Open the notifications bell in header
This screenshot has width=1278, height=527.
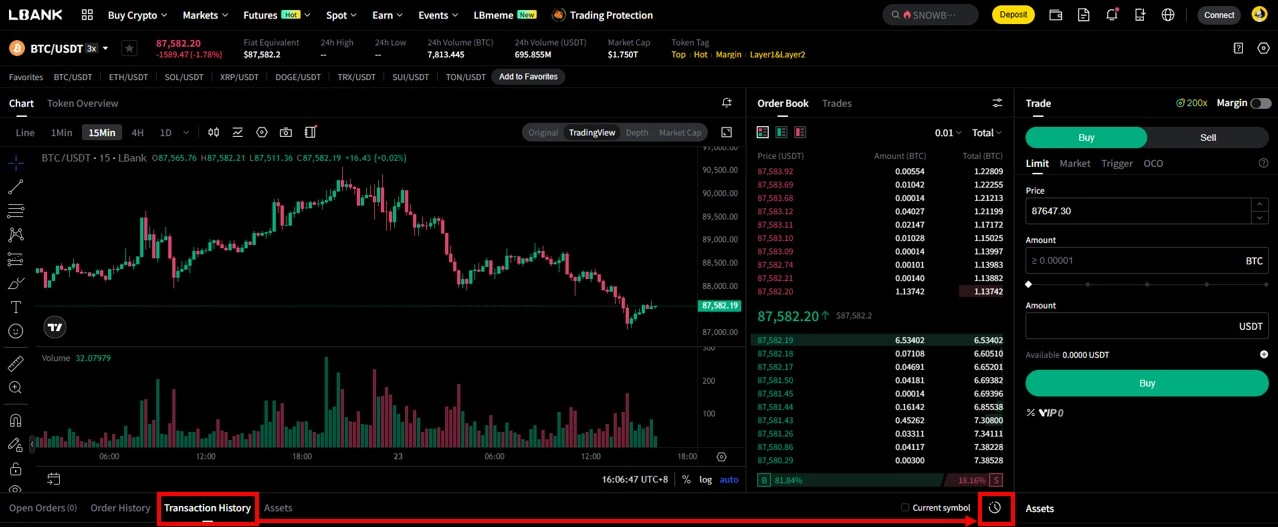coord(1112,15)
